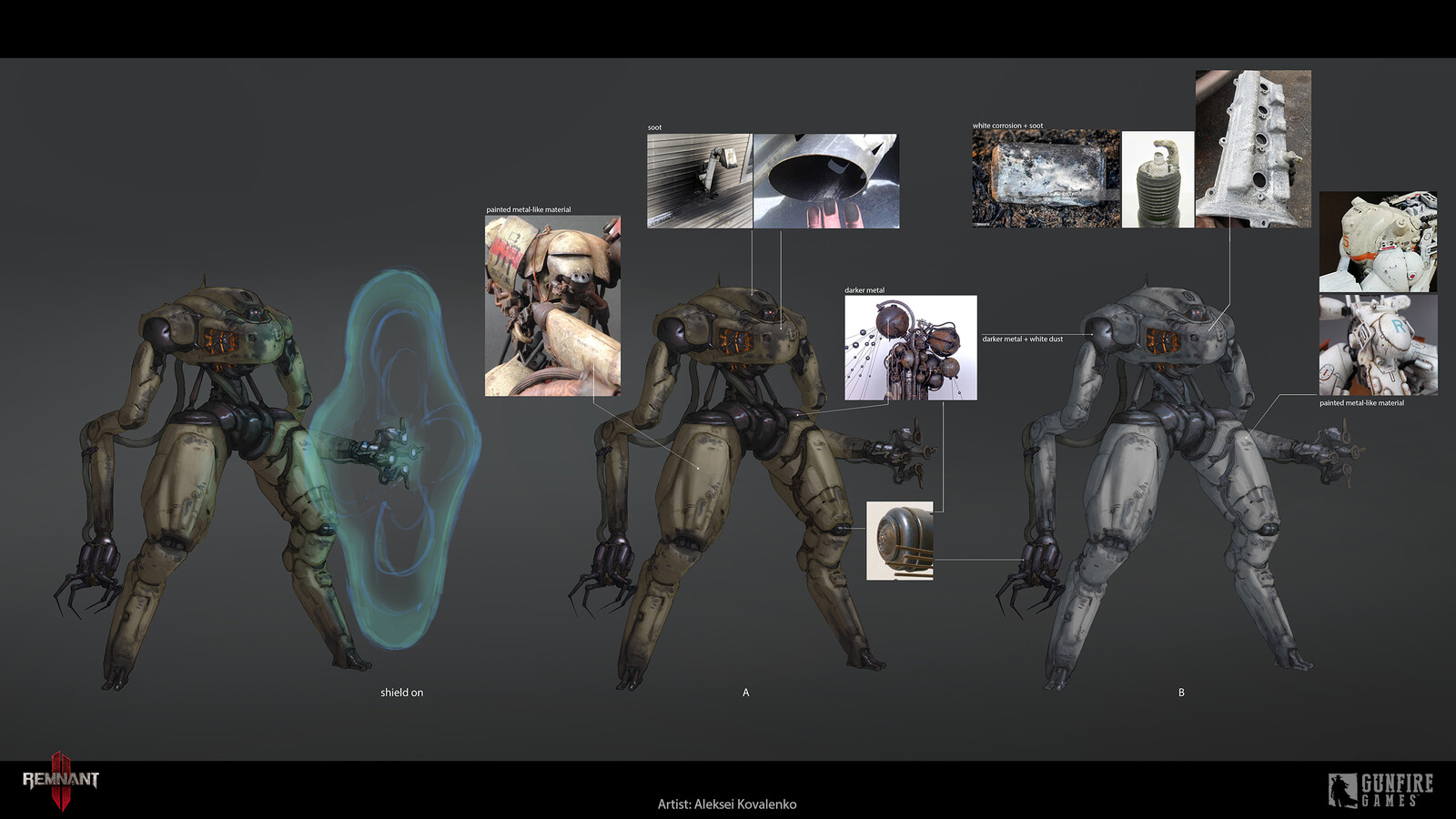Open the painted metal-like material label
The width and height of the screenshot is (1456, 819).
point(528,207)
